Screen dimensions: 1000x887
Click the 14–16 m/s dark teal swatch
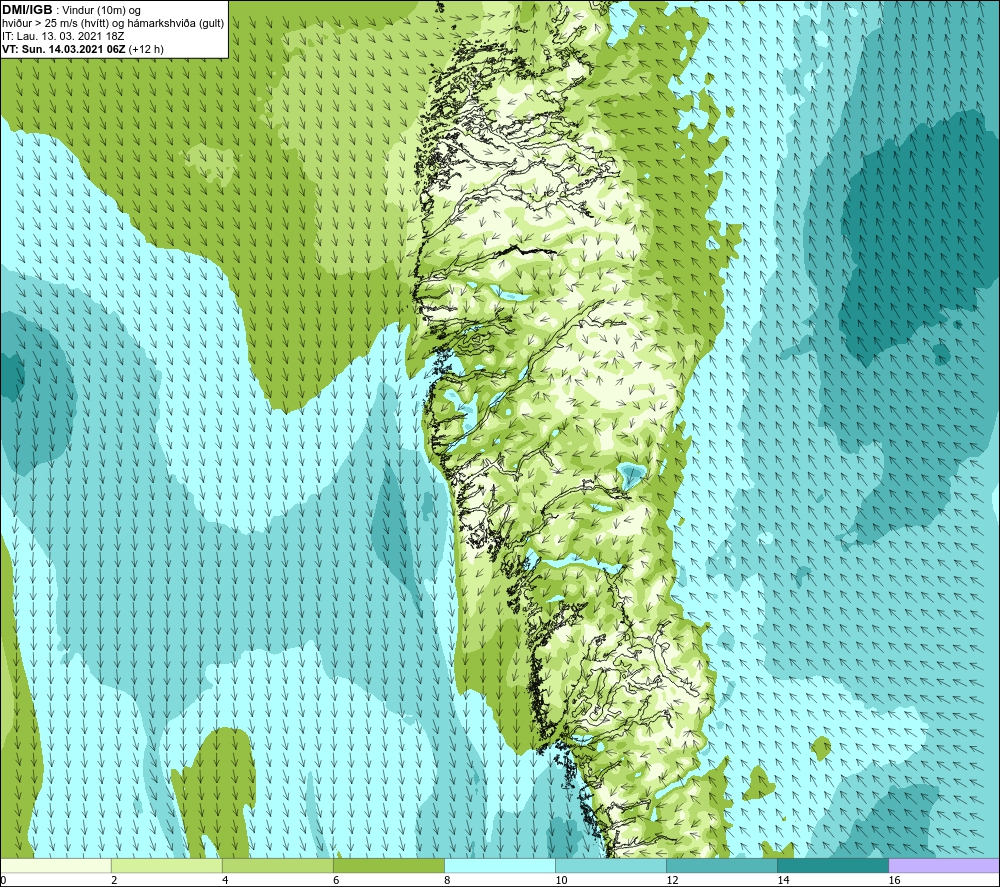coord(833,865)
